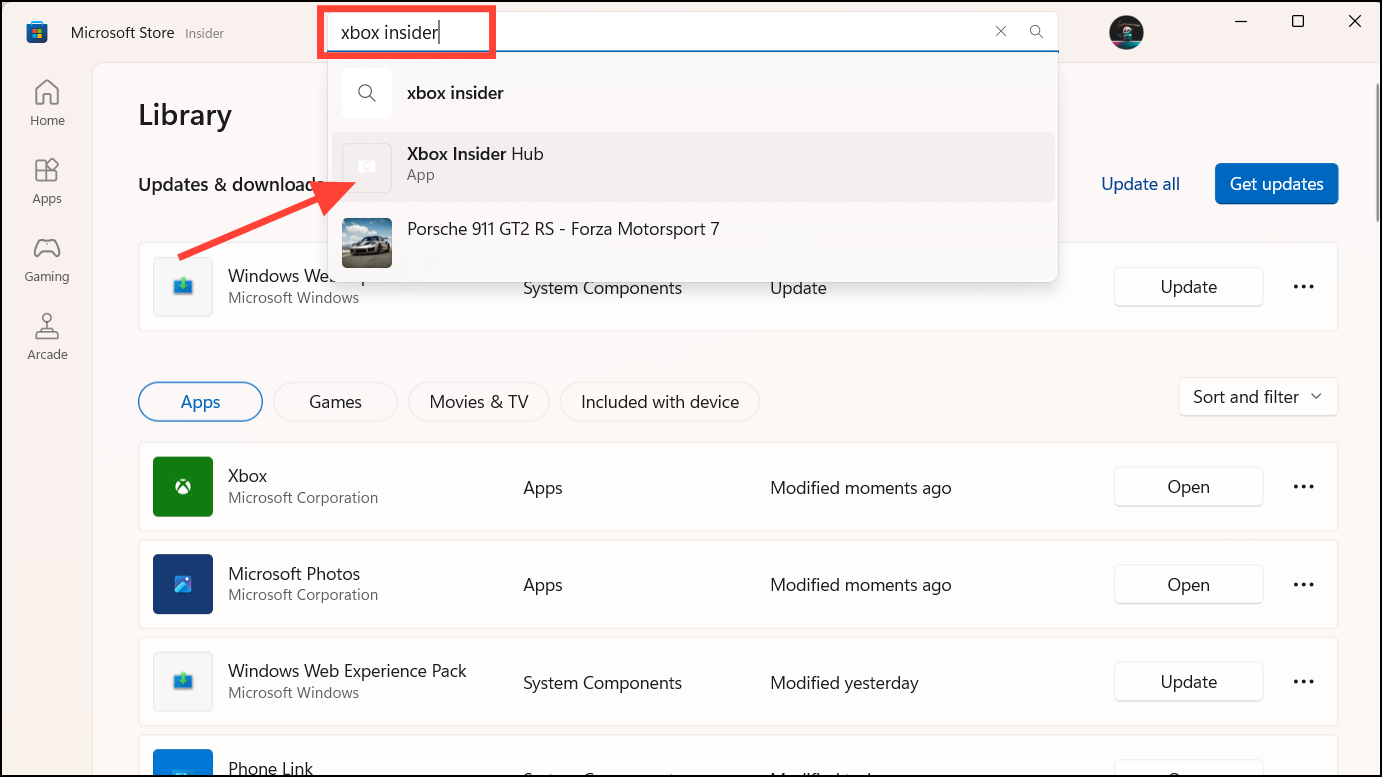Image resolution: width=1382 pixels, height=777 pixels.
Task: Click the Library heading
Action: click(x=185, y=115)
